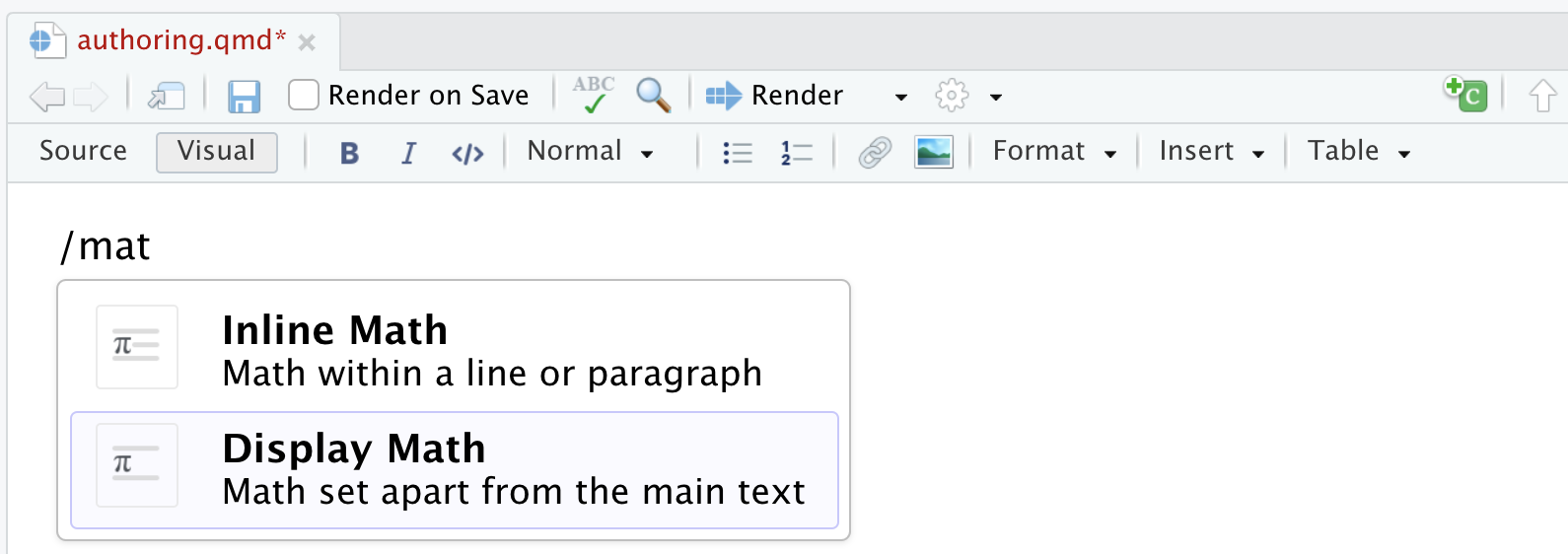1568x554 pixels.
Task: Insert a numbered list
Action: click(796, 153)
